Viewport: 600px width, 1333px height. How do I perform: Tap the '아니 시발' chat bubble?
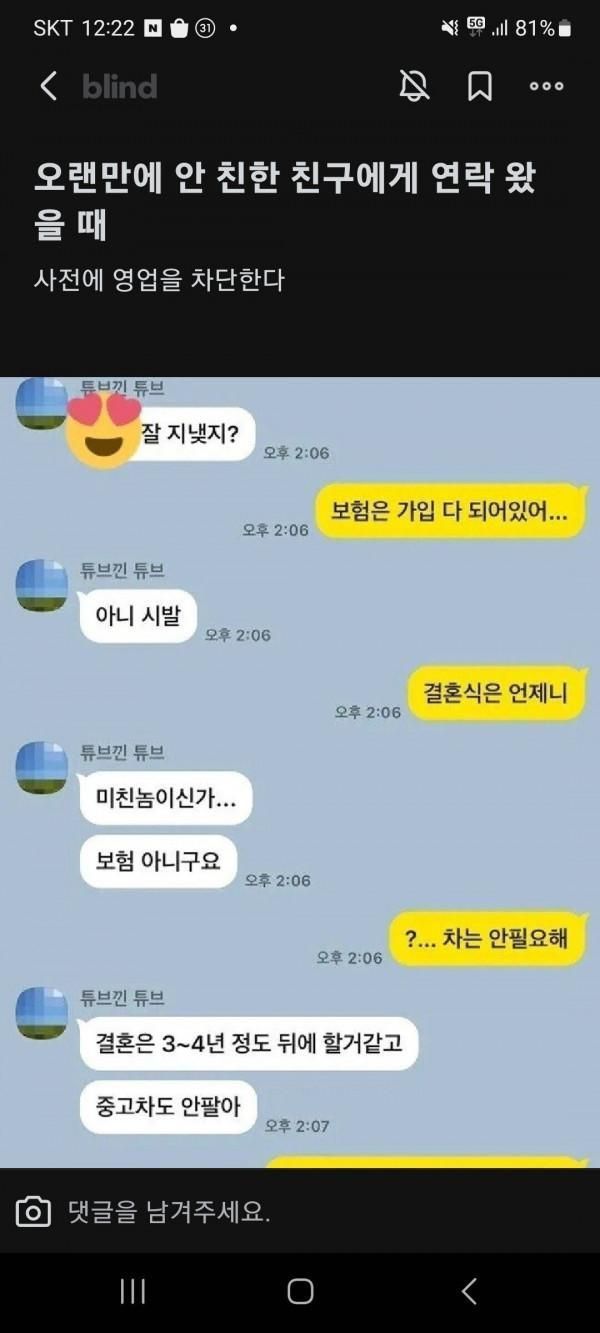[x=138, y=616]
